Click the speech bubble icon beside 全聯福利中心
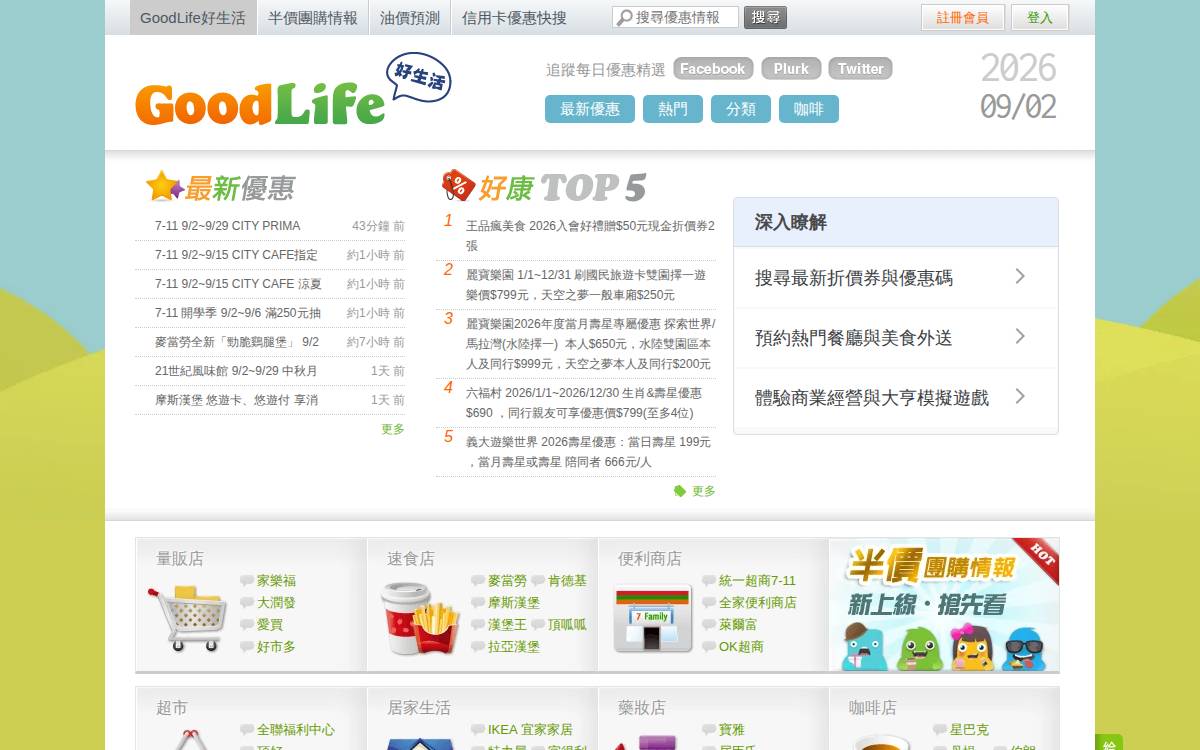1200x750 pixels. pos(246,730)
